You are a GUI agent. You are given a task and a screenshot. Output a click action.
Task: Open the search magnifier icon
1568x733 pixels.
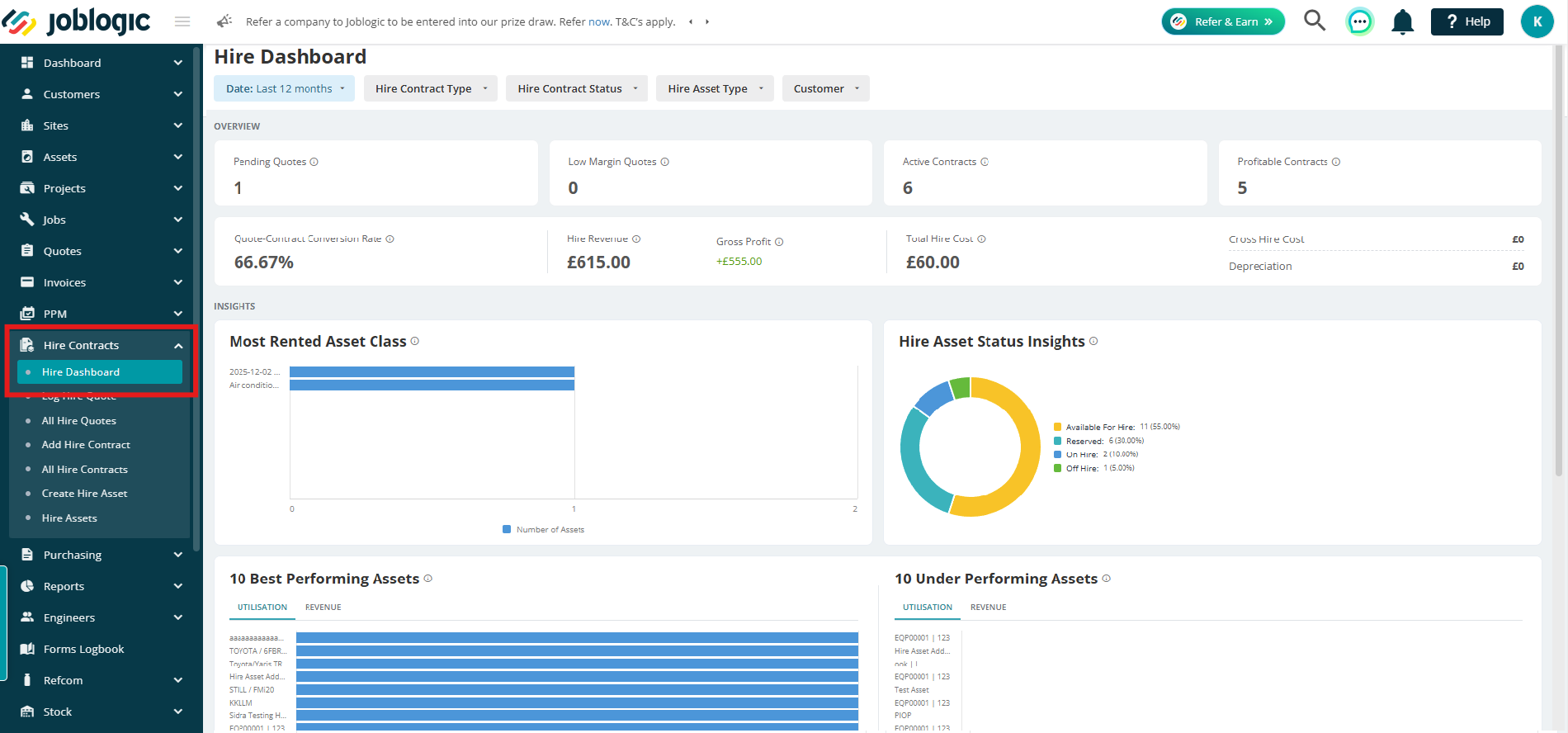(x=1315, y=21)
